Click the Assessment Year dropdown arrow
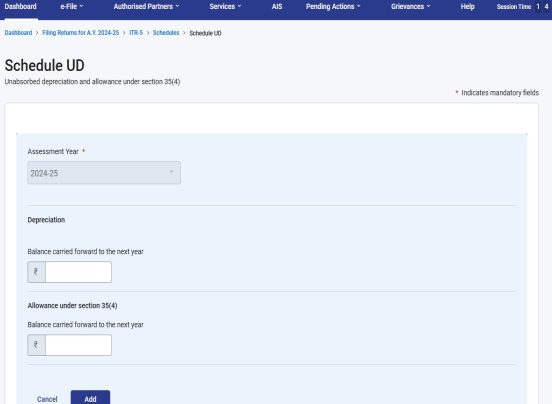Screen dimensions: 552x404 pos(171,172)
